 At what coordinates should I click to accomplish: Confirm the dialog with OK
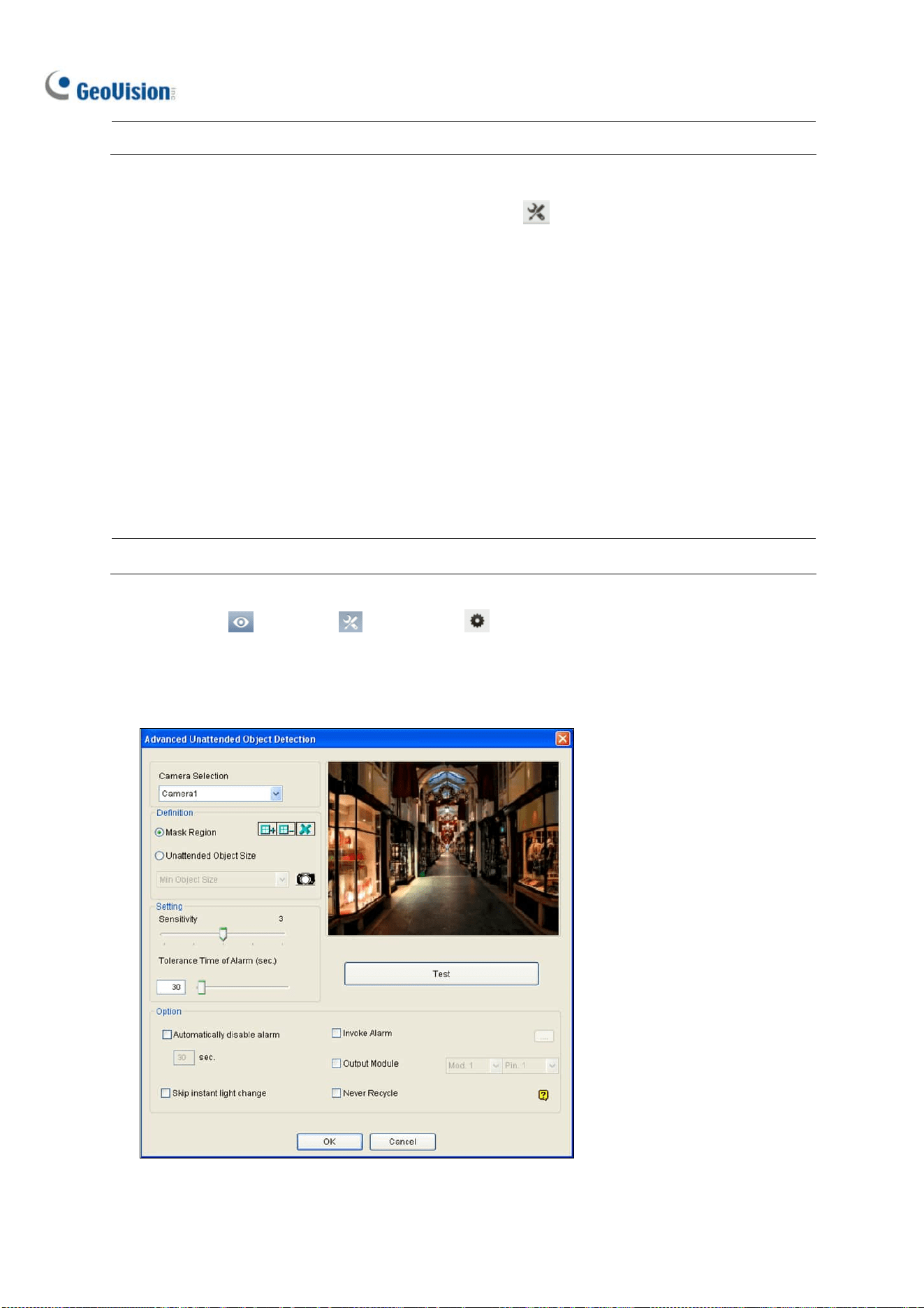pyautogui.click(x=330, y=1141)
